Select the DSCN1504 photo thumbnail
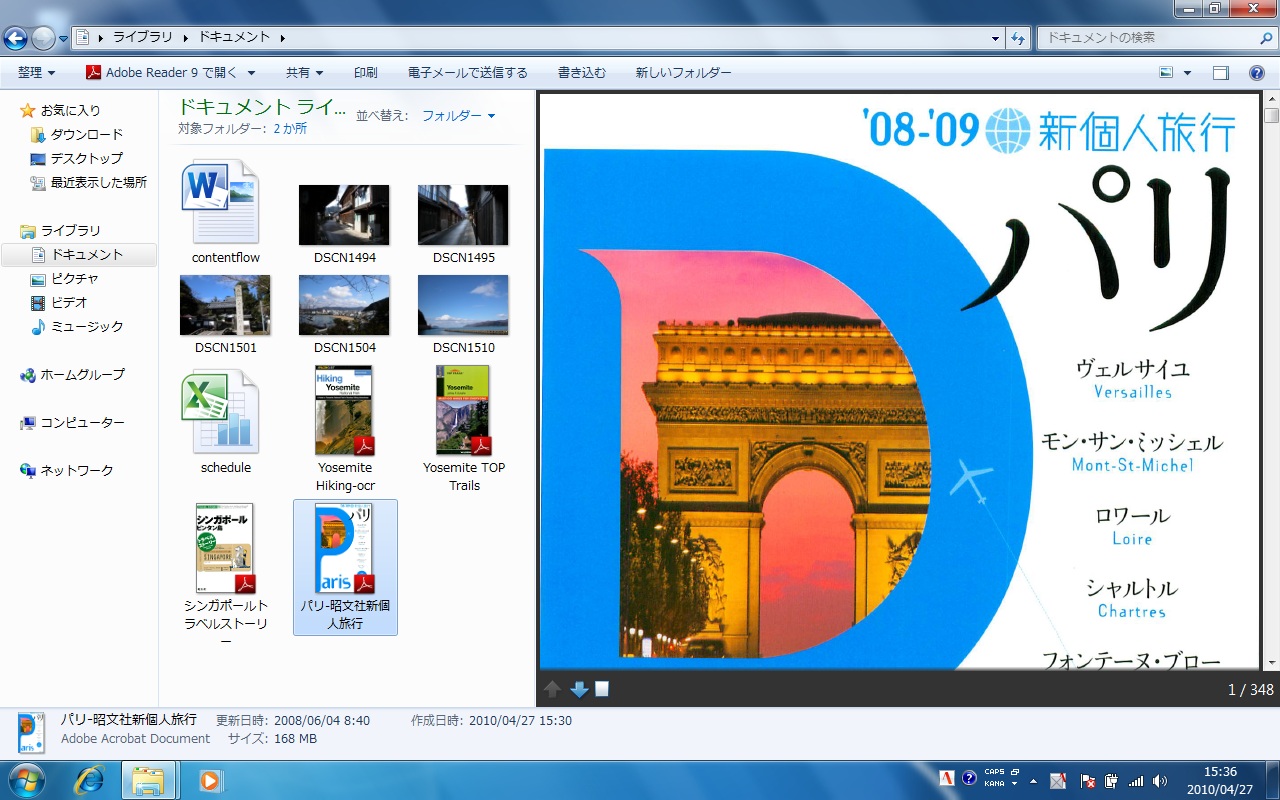 coord(344,305)
